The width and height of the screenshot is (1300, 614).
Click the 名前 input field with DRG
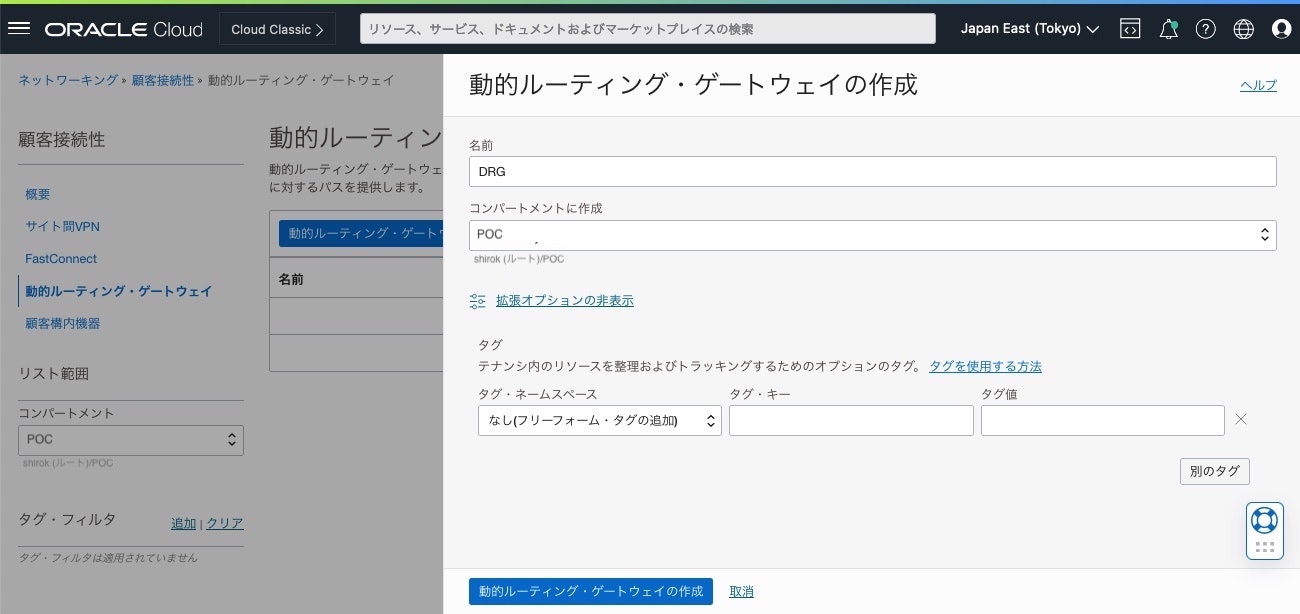click(872, 171)
